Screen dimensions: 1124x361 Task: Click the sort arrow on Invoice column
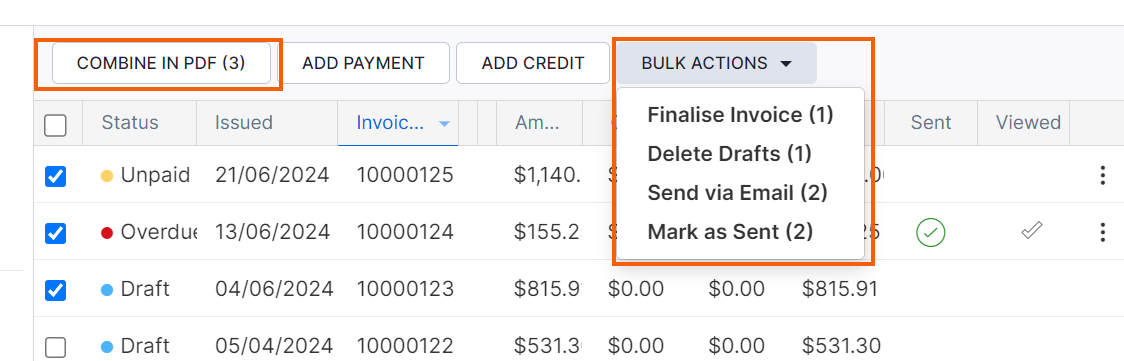[444, 124]
